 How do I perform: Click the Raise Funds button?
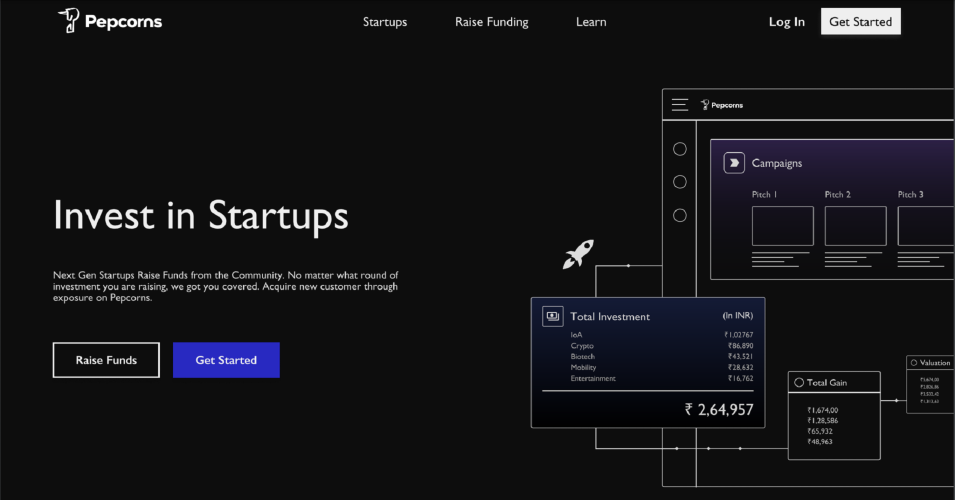point(106,360)
